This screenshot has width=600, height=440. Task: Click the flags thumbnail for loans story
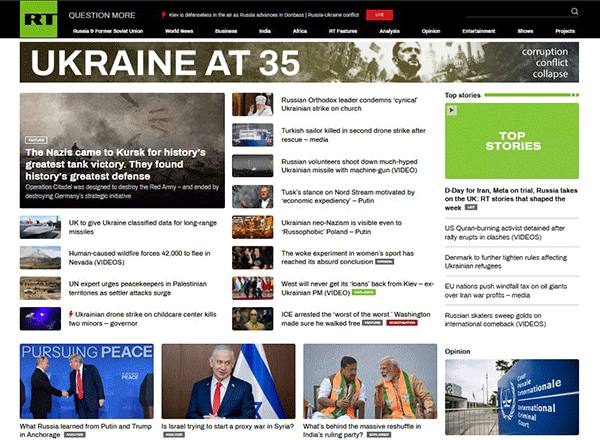point(253,288)
